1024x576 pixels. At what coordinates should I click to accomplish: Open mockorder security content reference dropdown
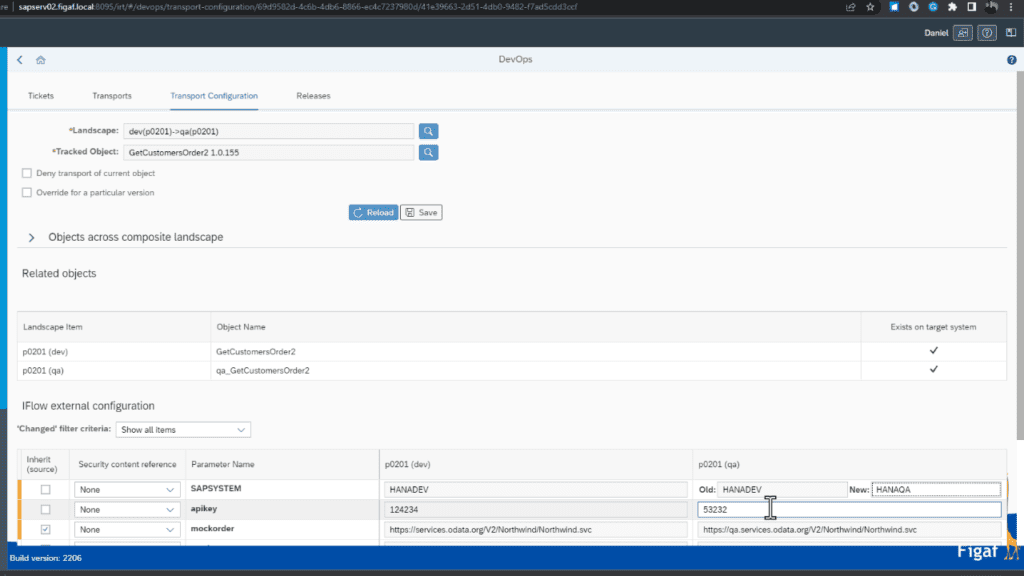[127, 530]
